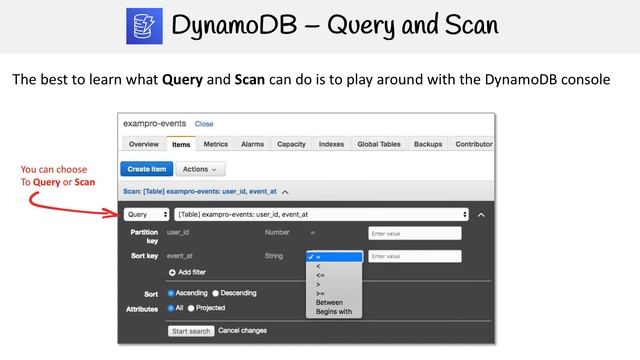The image size is (640, 360).
Task: Click the Close link beside exampro-events
Action: pyautogui.click(x=204, y=124)
